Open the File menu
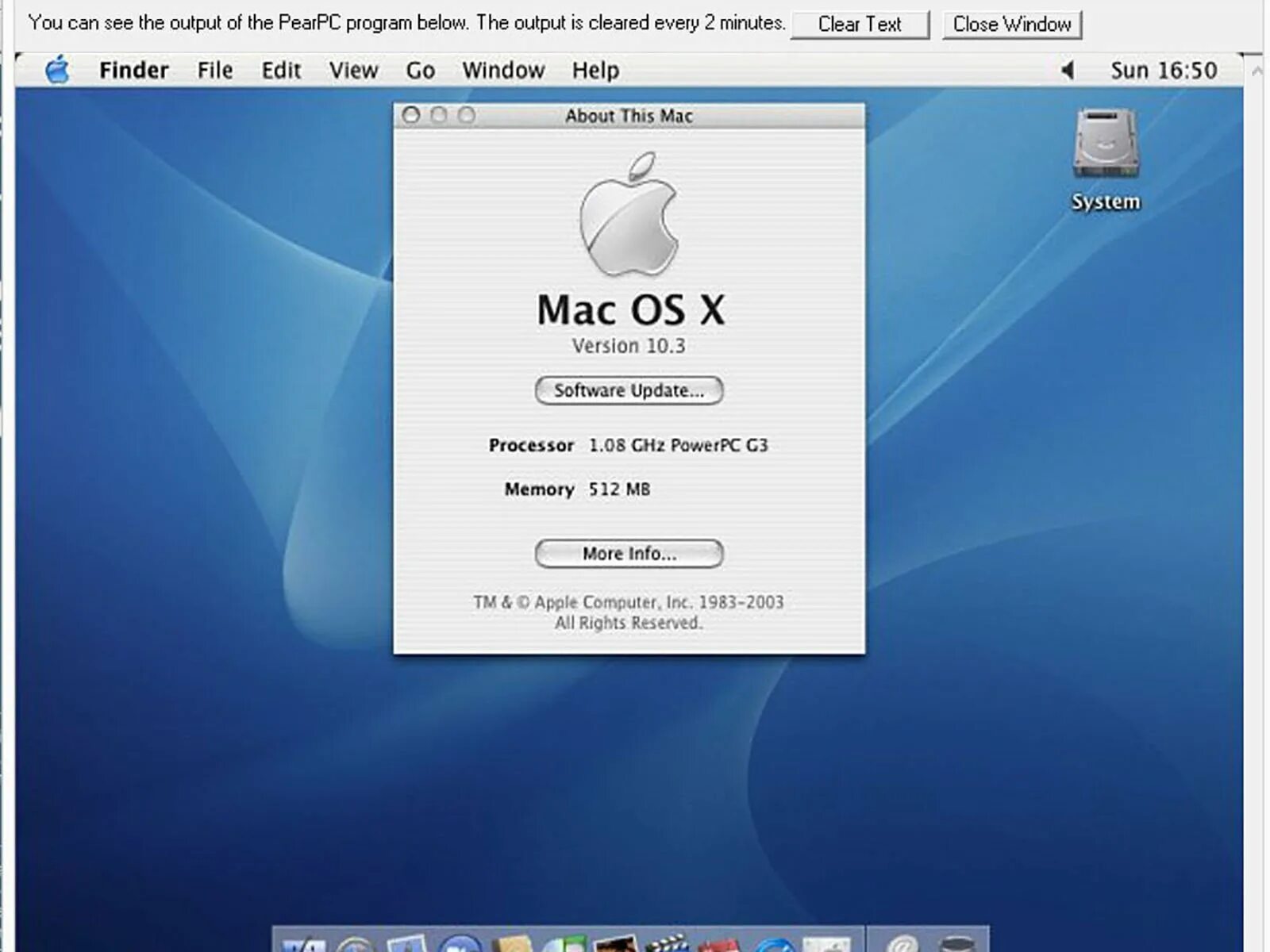The width and height of the screenshot is (1270, 952). (215, 70)
